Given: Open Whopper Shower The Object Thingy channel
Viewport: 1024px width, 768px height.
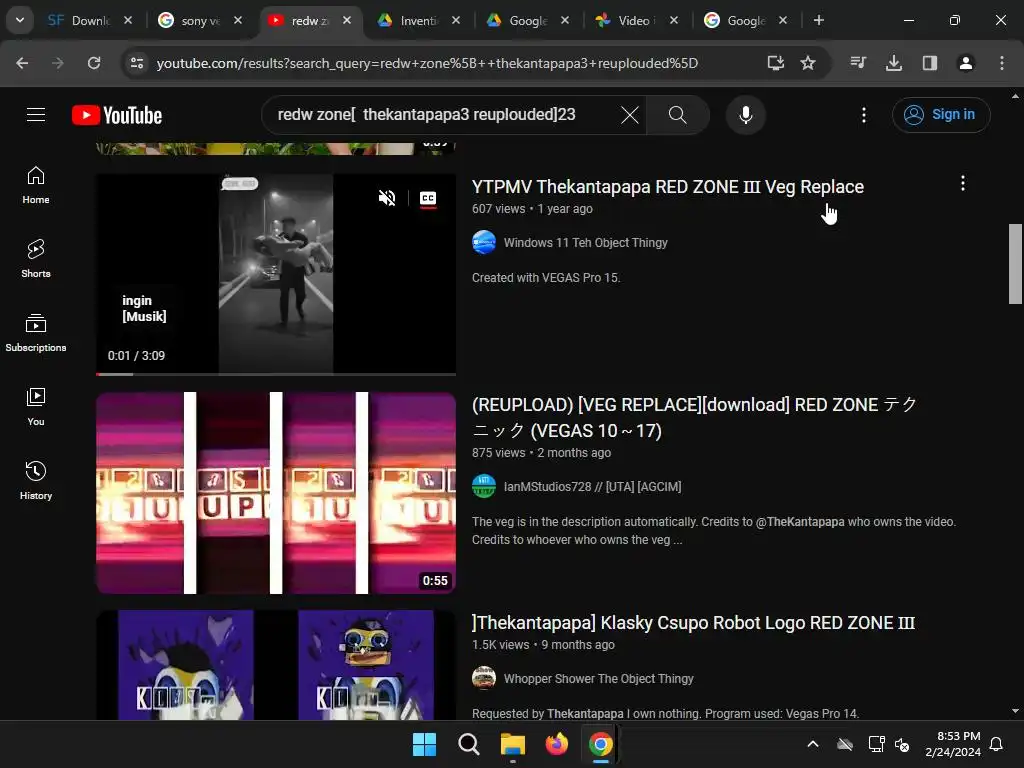Looking at the screenshot, I should [x=599, y=679].
